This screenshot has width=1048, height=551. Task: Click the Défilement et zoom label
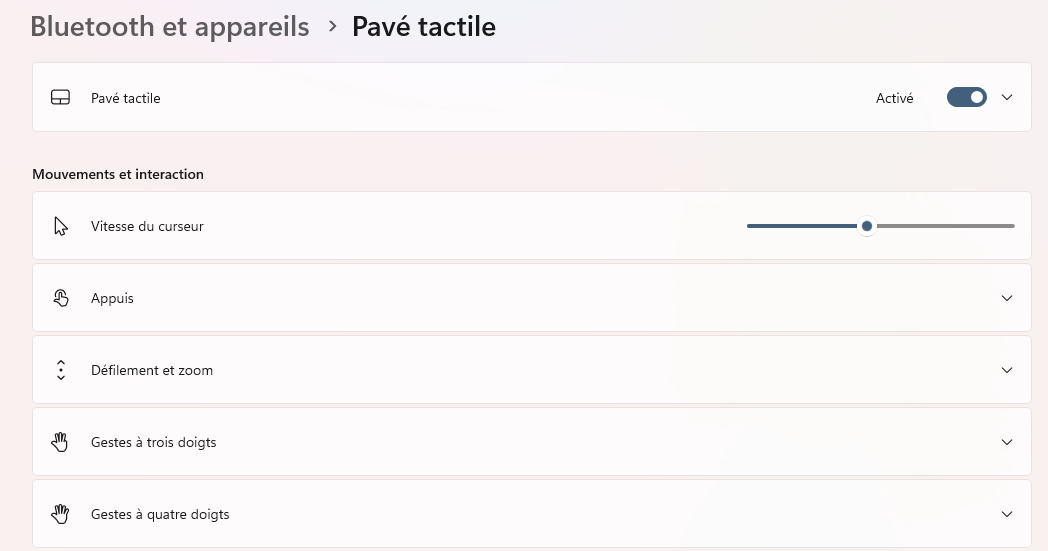[152, 370]
